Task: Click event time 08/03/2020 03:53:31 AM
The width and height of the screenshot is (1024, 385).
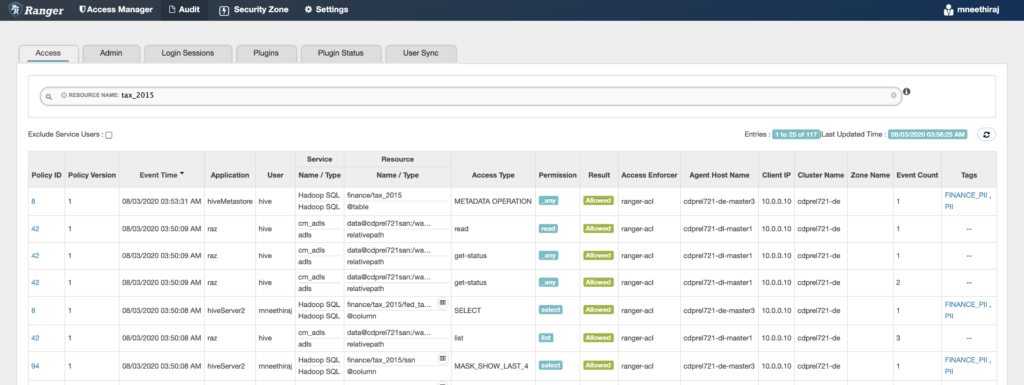Action: point(161,202)
